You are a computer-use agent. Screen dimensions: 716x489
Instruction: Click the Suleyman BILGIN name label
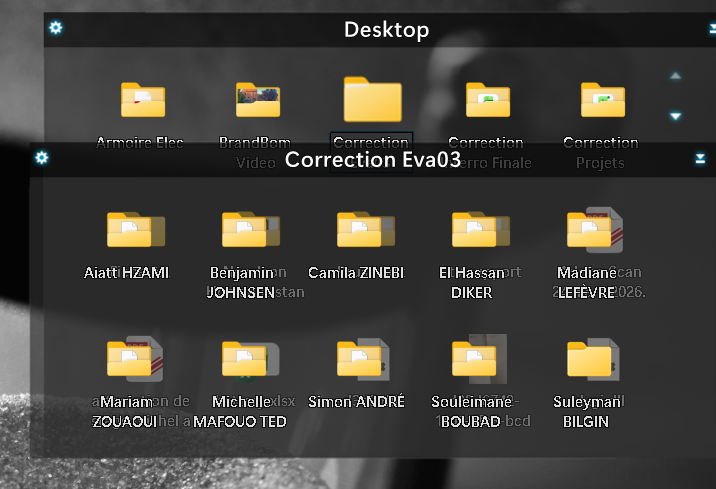coord(586,411)
